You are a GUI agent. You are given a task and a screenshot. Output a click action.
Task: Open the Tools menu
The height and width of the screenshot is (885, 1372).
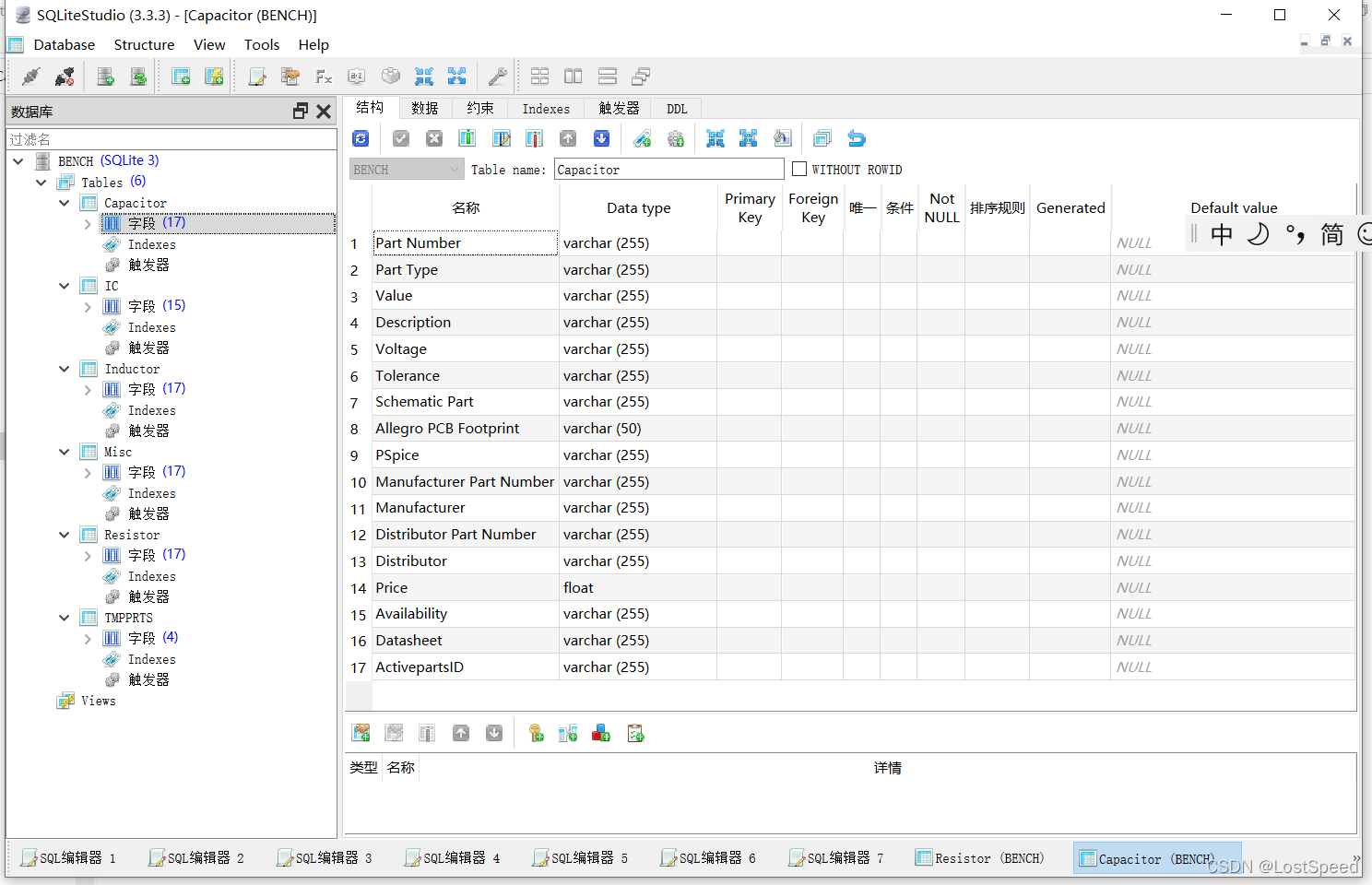coord(262,44)
